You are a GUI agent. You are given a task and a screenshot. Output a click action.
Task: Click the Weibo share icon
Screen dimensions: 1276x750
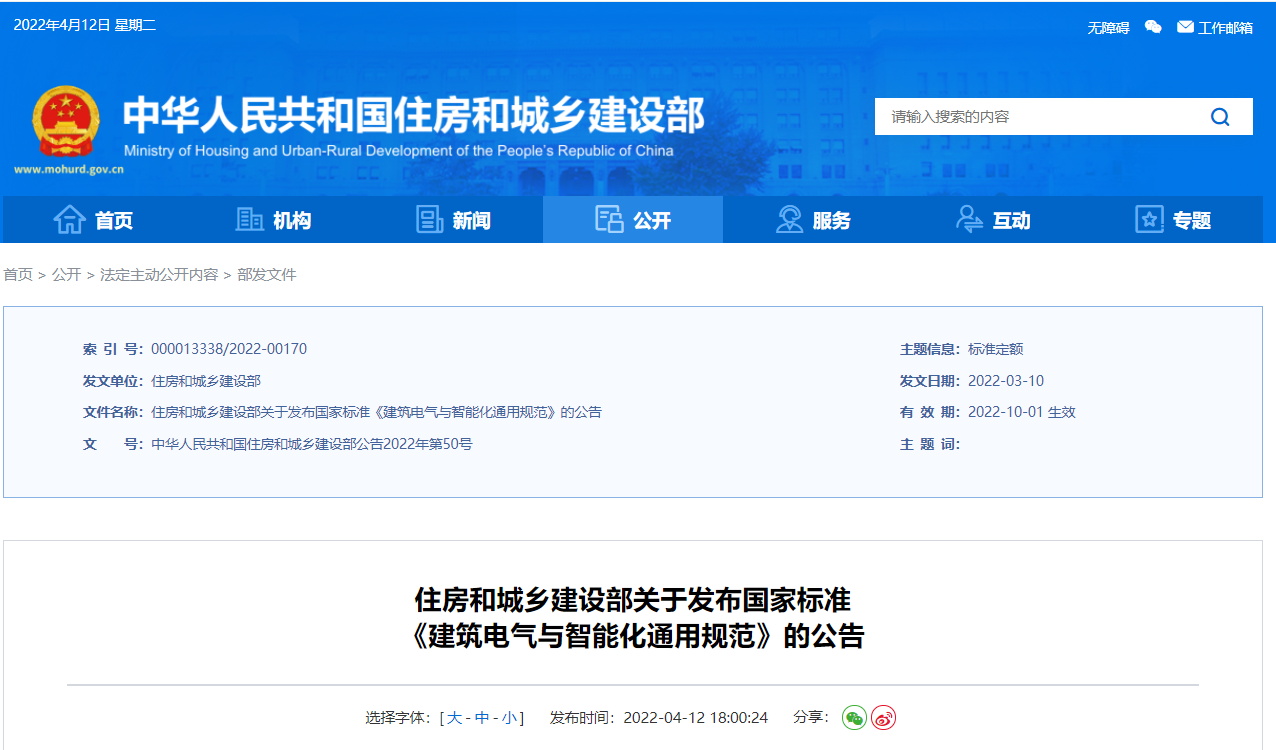[x=883, y=717]
